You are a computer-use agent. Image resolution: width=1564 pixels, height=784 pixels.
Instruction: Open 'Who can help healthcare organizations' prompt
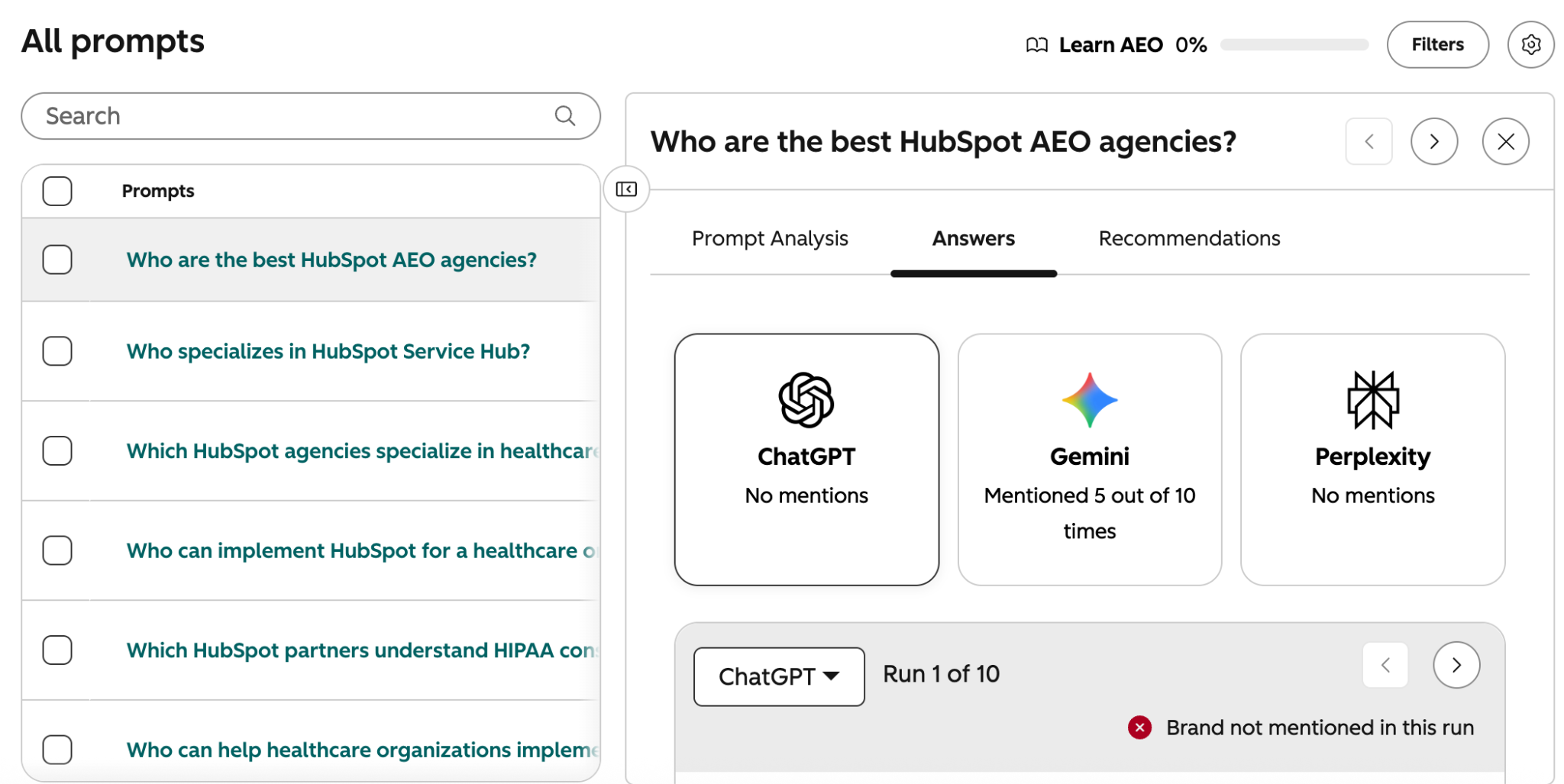point(363,750)
